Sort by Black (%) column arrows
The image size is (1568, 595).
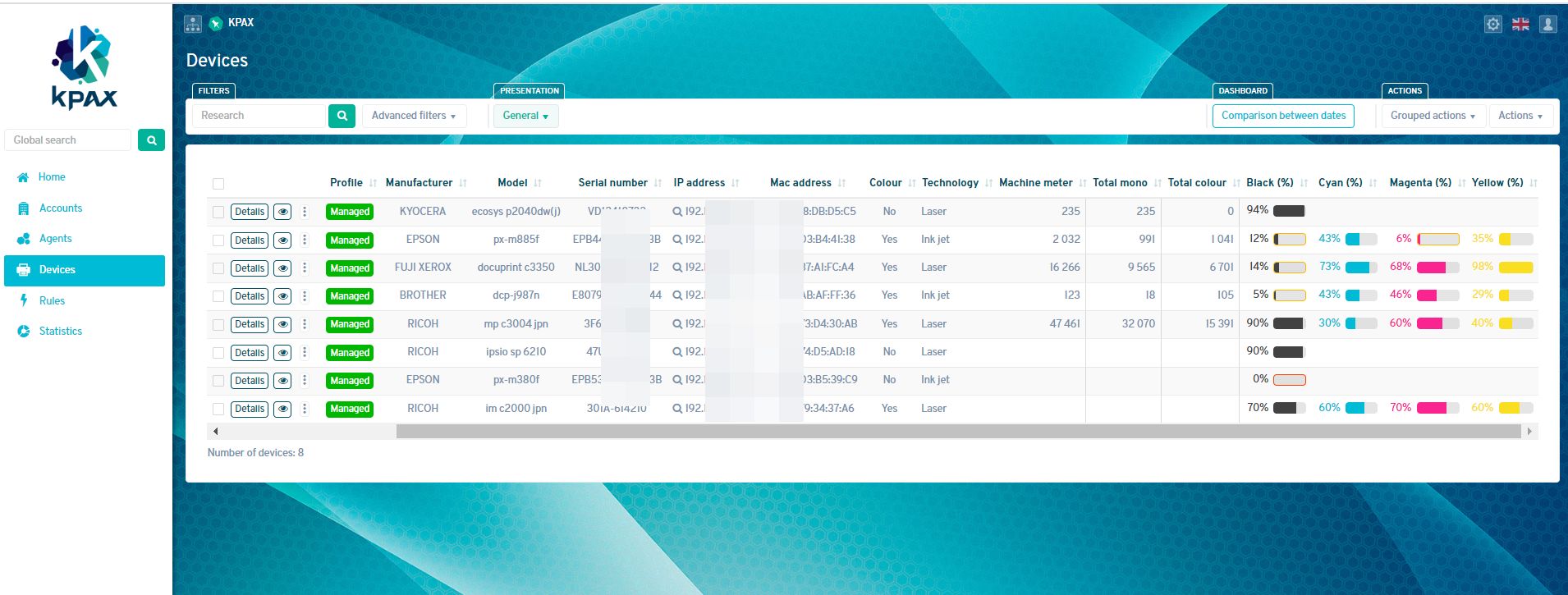tap(1304, 183)
